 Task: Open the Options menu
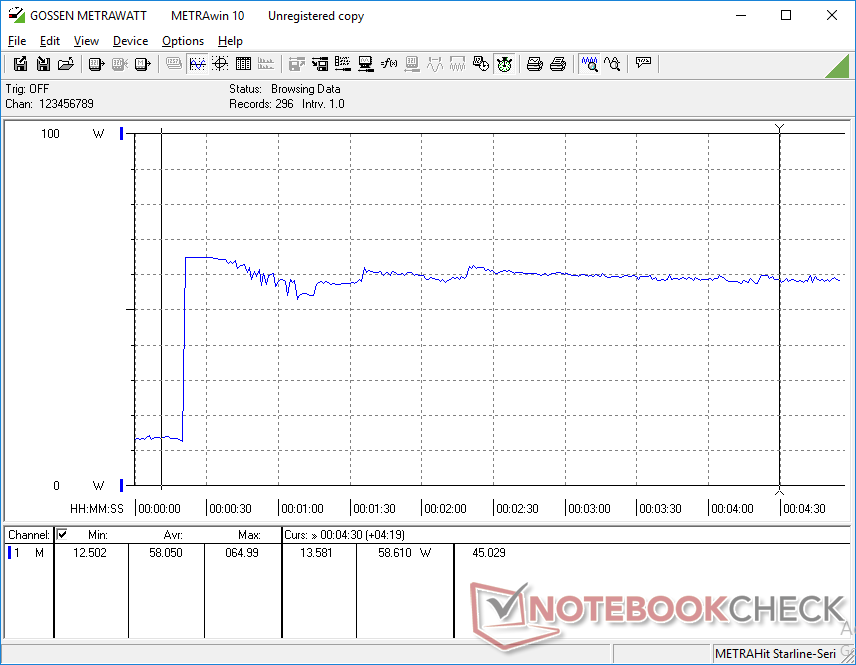183,41
